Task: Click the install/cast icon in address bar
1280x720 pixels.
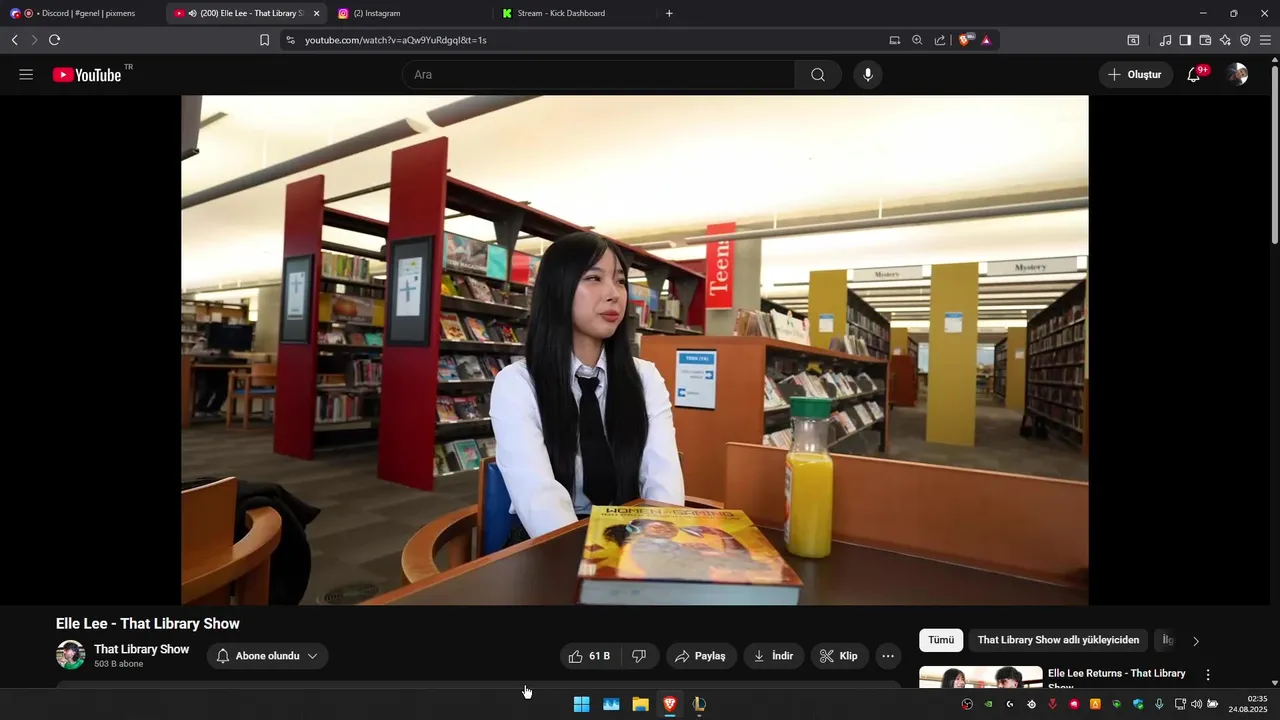Action: coord(895,40)
